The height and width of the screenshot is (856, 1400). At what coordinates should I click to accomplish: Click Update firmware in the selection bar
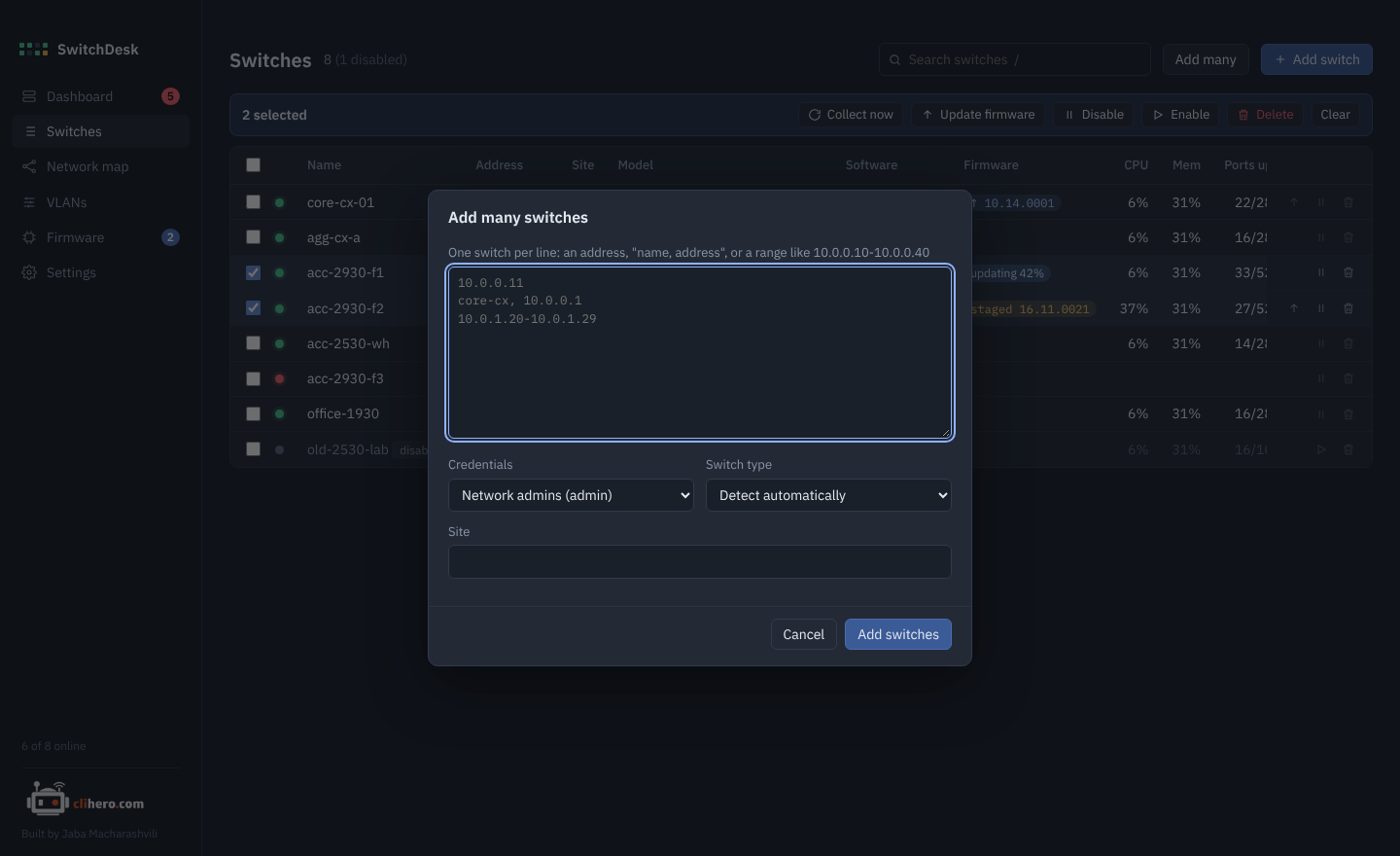click(x=978, y=115)
